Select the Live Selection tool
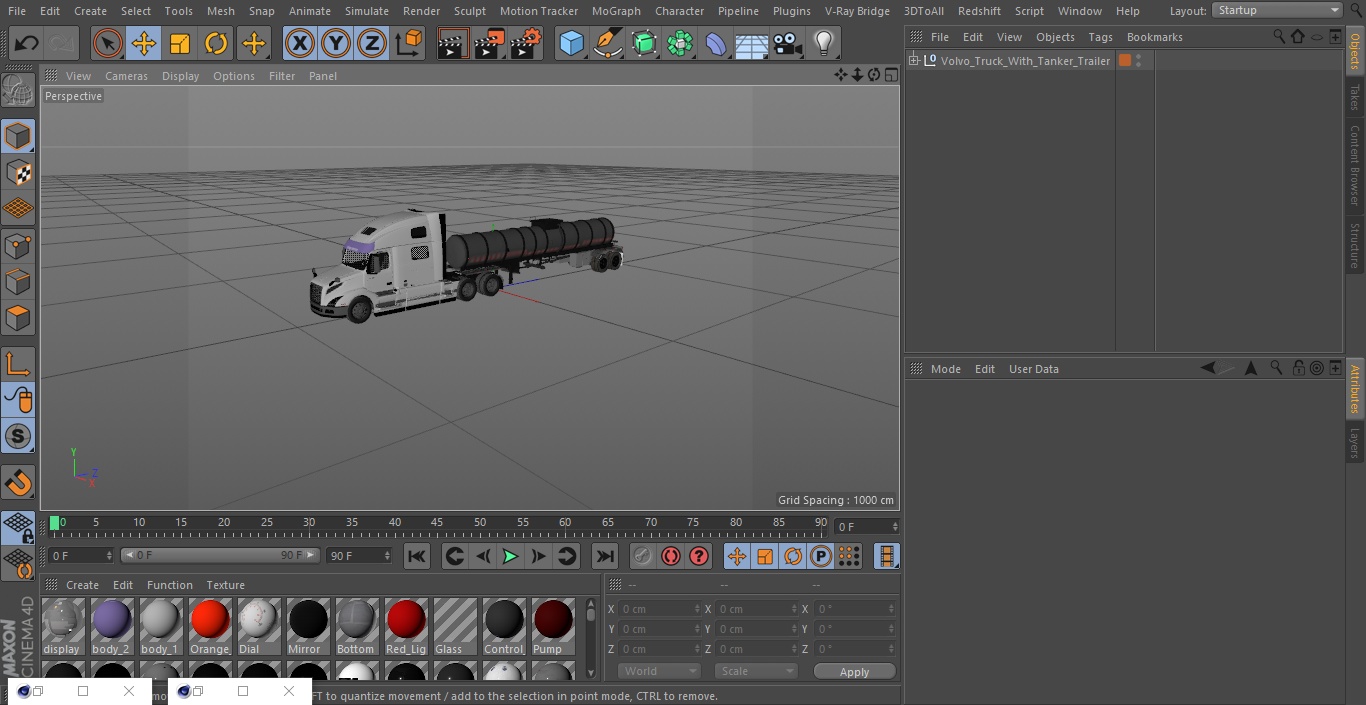 tap(108, 44)
